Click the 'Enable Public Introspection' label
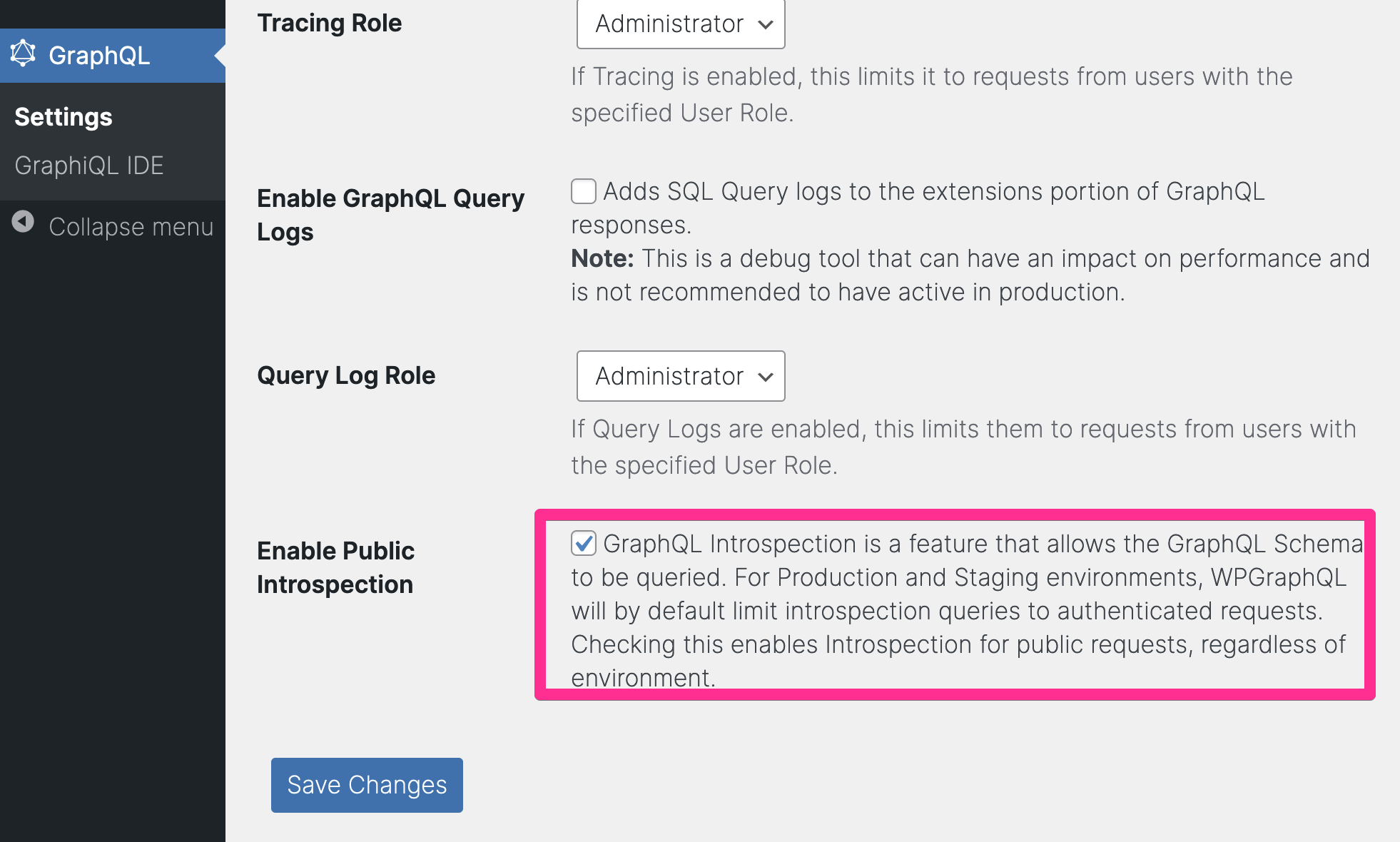The height and width of the screenshot is (842, 1400). click(335, 567)
